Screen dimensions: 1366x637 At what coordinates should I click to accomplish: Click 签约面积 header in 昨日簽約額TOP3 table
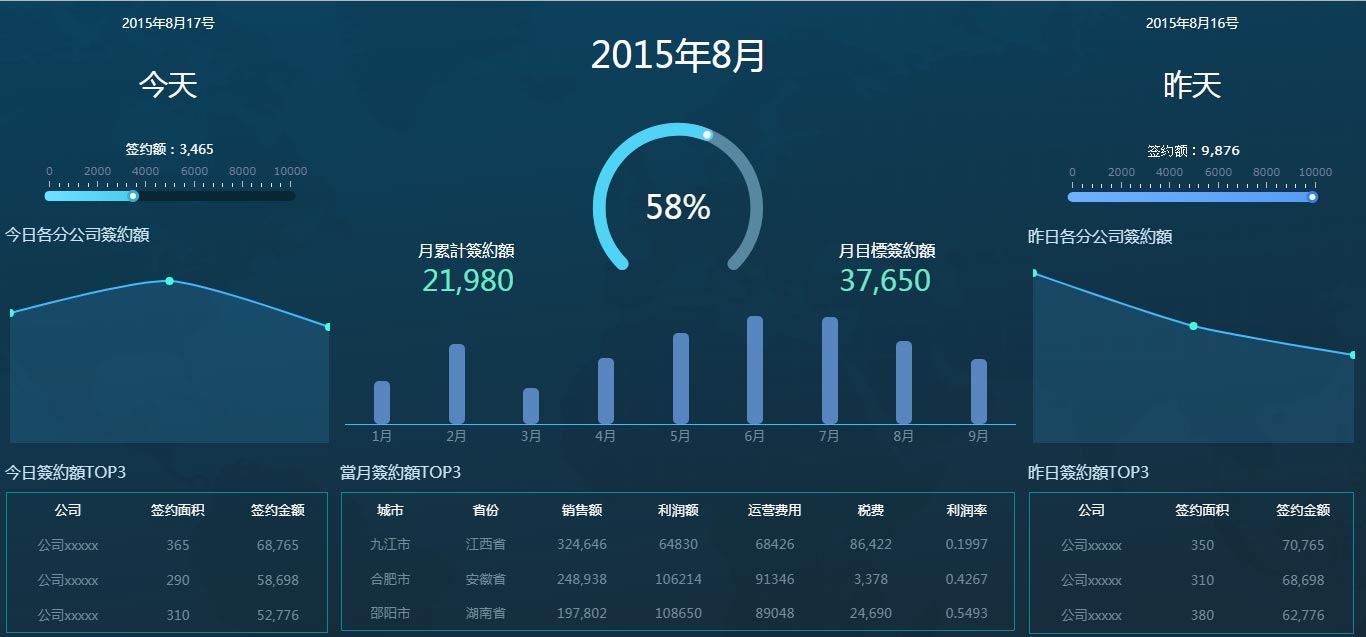click(x=1202, y=510)
